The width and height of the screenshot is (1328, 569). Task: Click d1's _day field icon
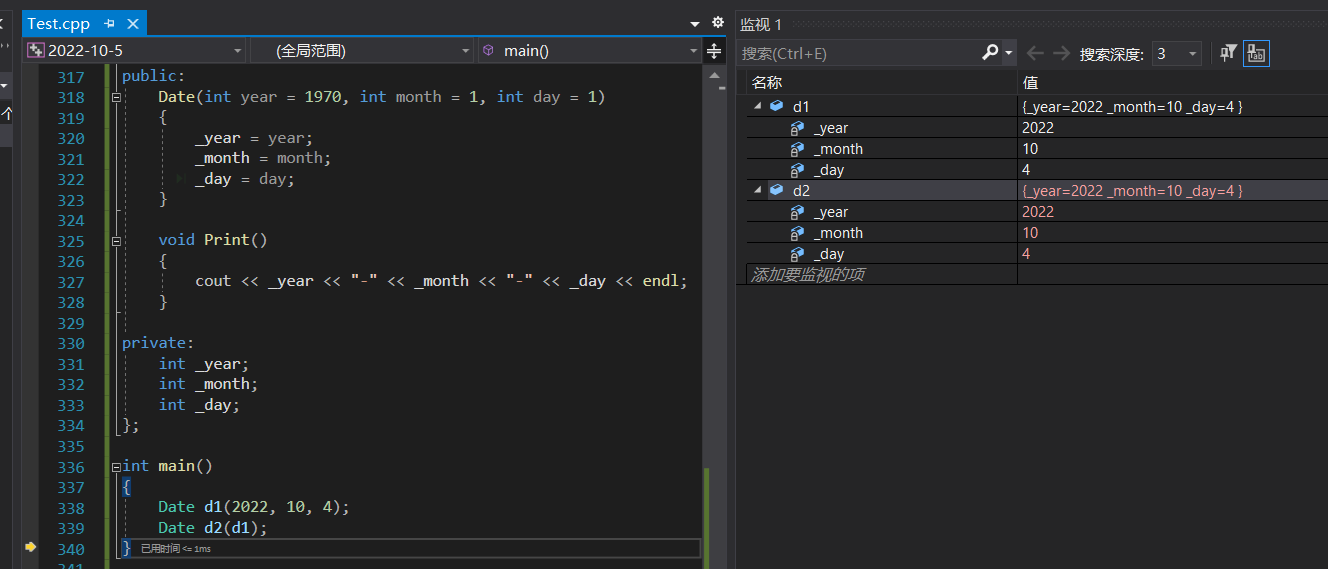click(797, 170)
